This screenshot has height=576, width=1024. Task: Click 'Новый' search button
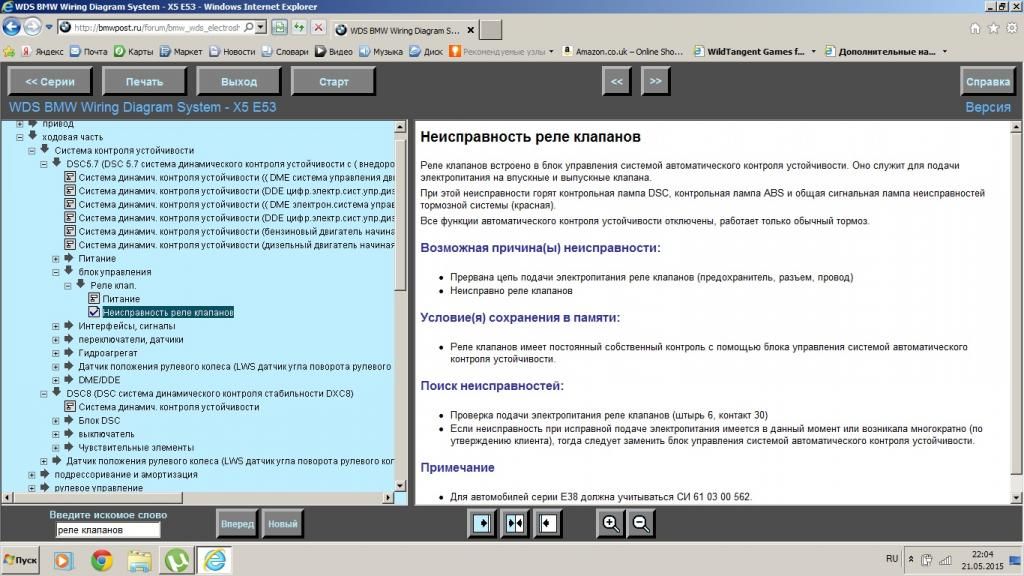283,524
